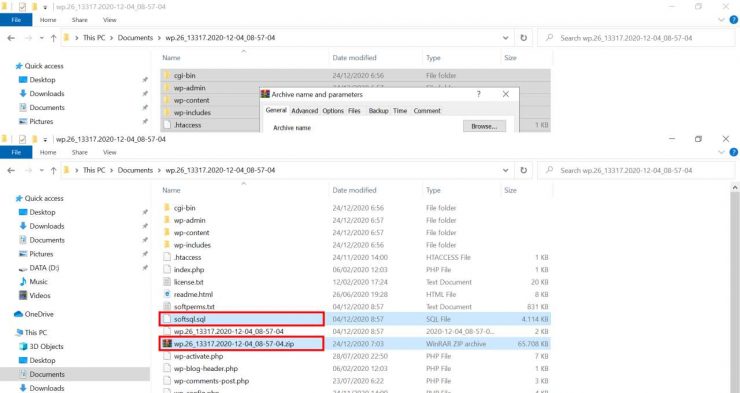Screen dimensions: 740x393
Task: Click the Videos filmstrip icon in navigation pane
Action: (23, 295)
